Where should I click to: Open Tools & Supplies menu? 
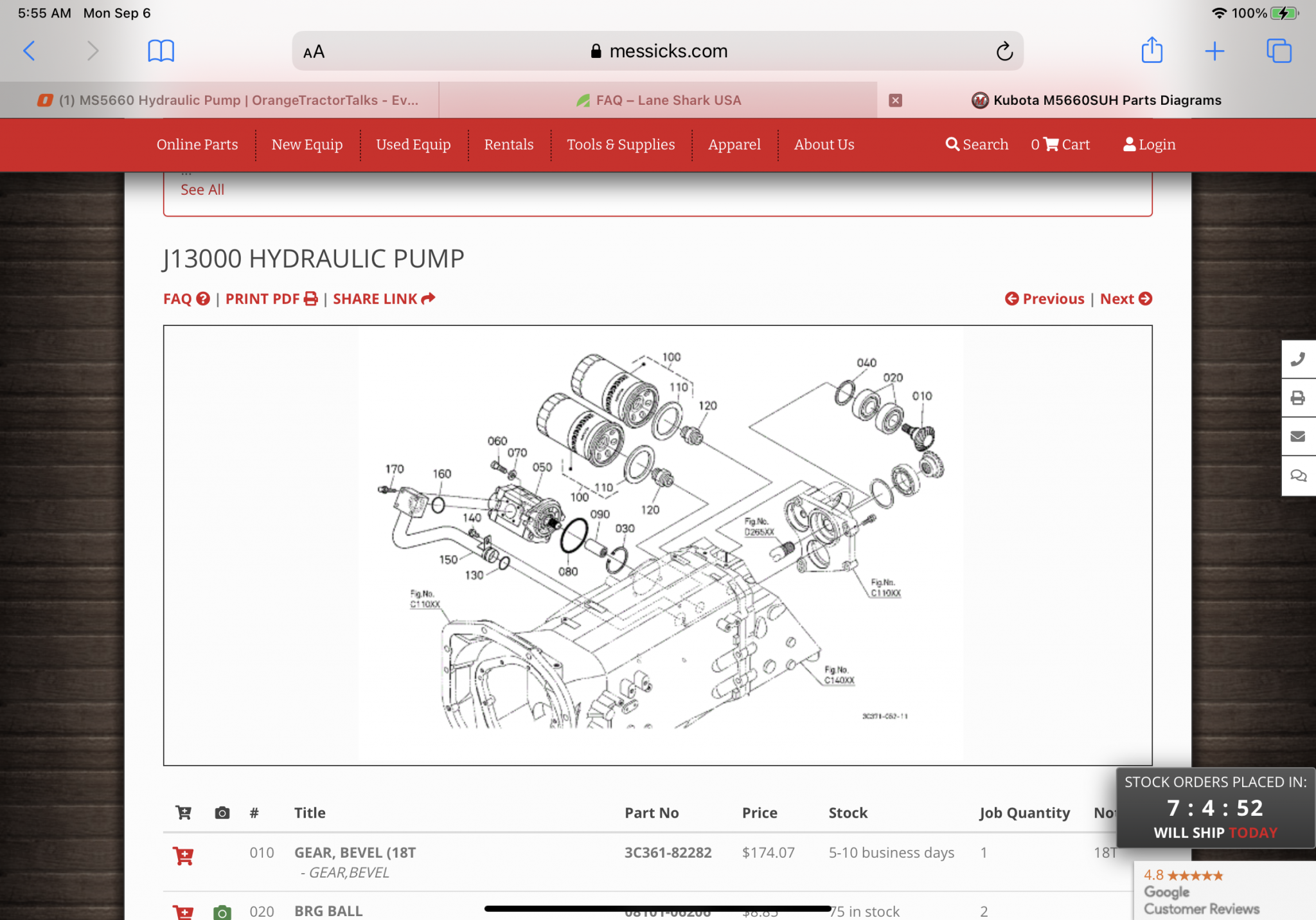coord(621,145)
